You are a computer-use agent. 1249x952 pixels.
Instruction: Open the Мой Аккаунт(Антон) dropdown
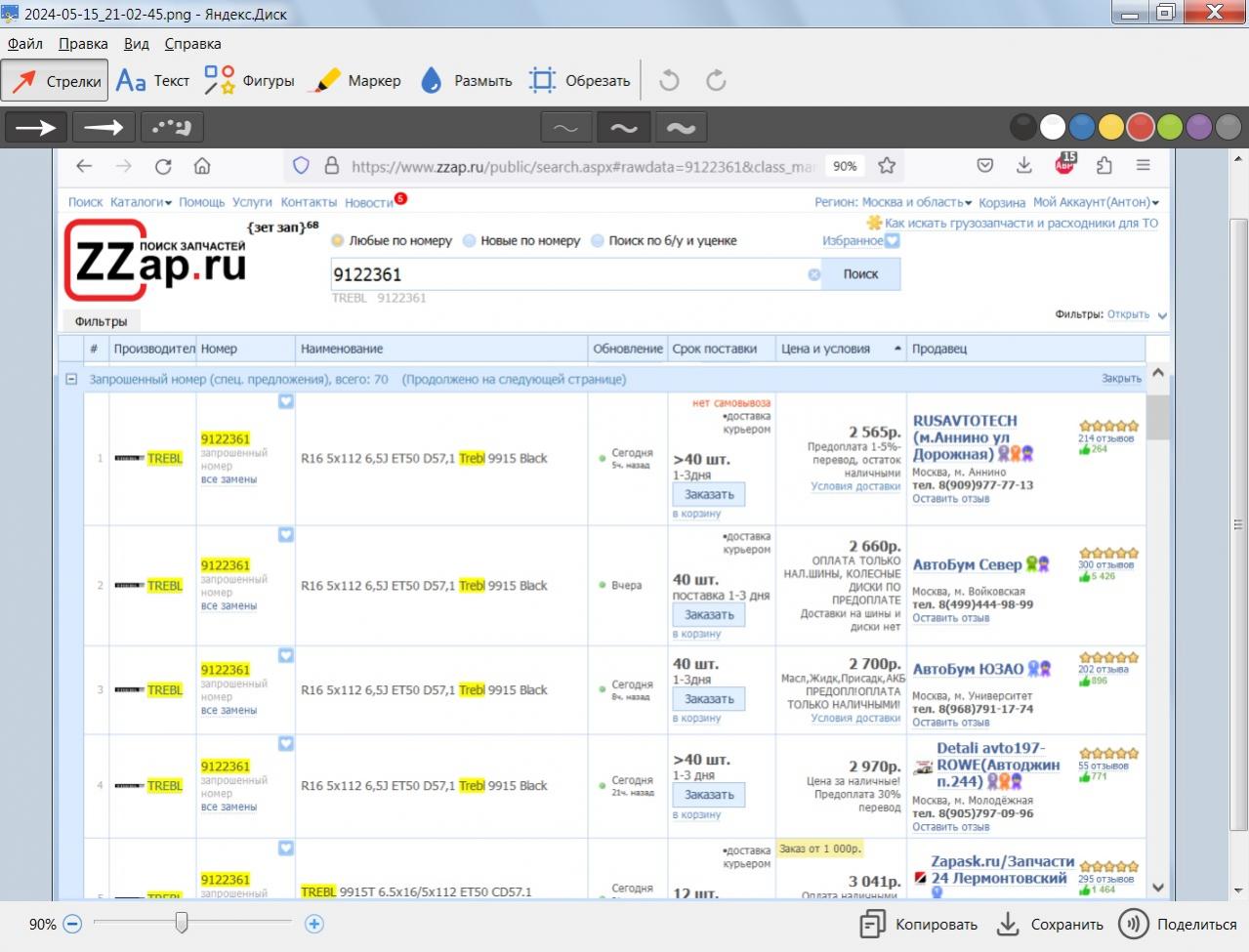pos(1096,202)
